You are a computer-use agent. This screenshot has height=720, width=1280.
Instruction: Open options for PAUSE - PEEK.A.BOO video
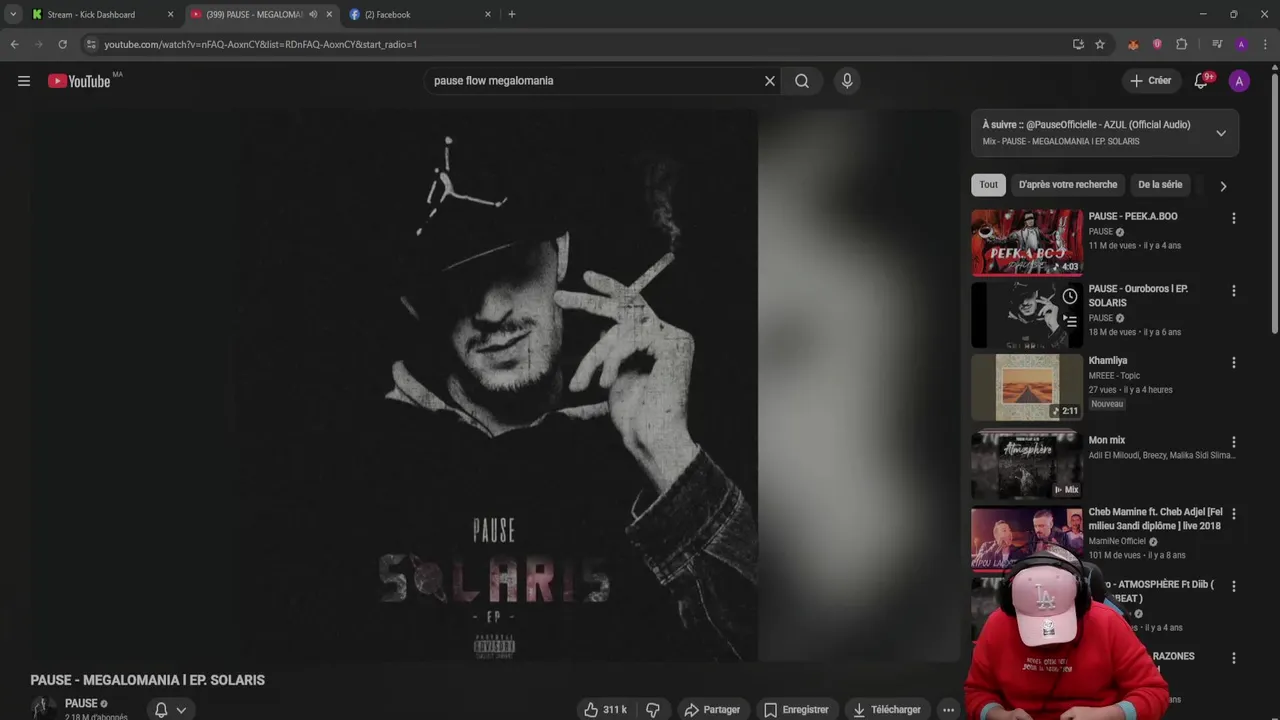1234,218
